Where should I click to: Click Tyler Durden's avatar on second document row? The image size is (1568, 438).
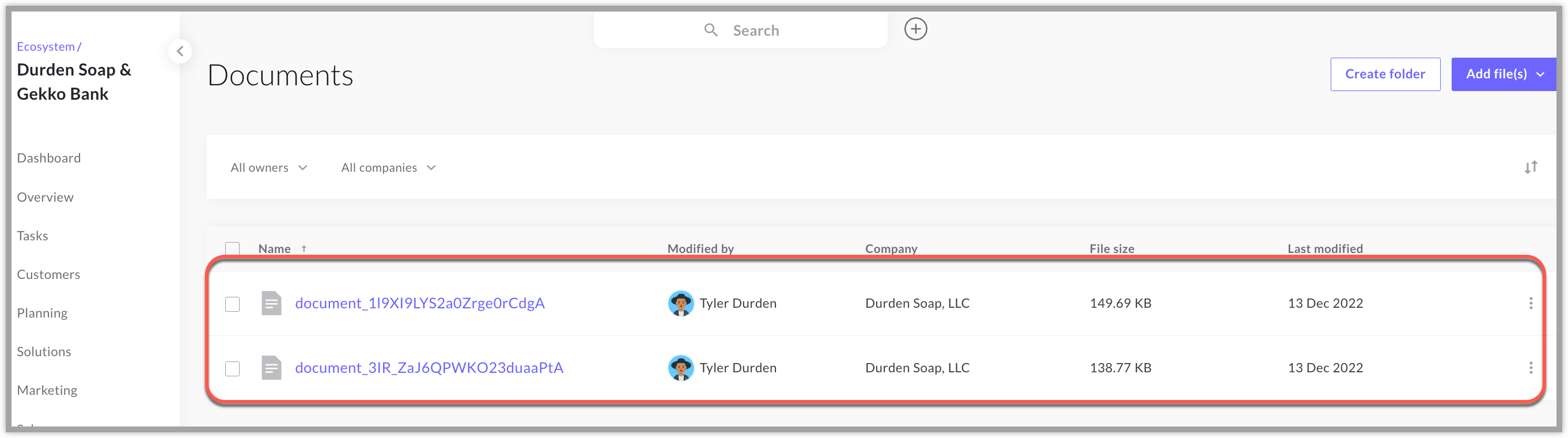pyautogui.click(x=680, y=367)
